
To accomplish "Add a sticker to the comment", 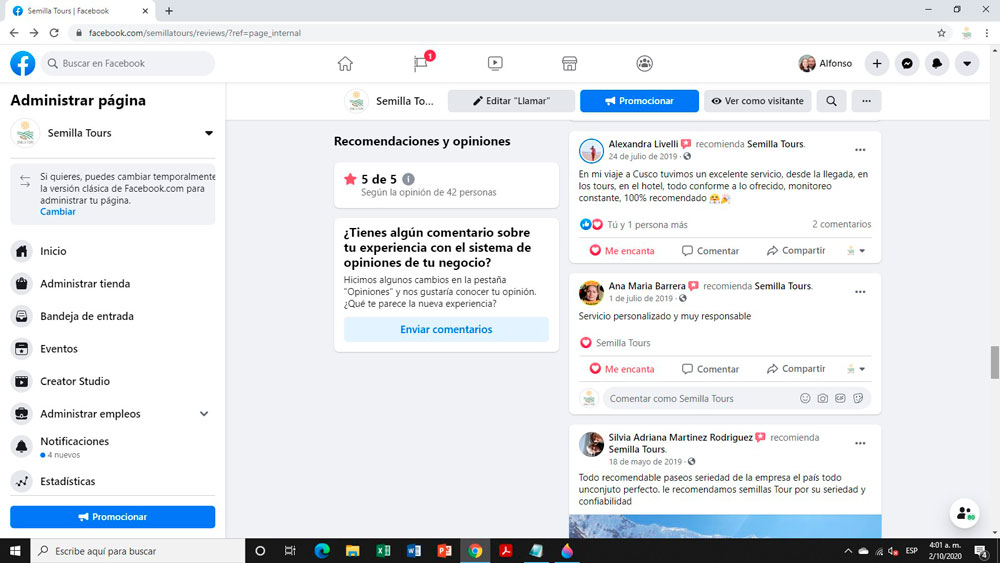I will 858,398.
